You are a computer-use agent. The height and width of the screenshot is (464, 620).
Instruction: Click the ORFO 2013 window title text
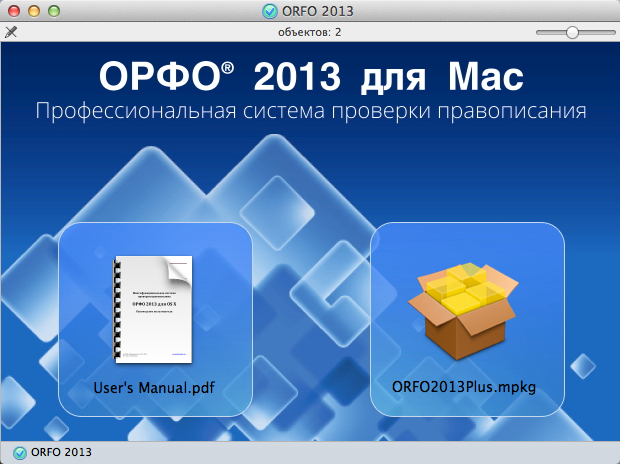318,11
